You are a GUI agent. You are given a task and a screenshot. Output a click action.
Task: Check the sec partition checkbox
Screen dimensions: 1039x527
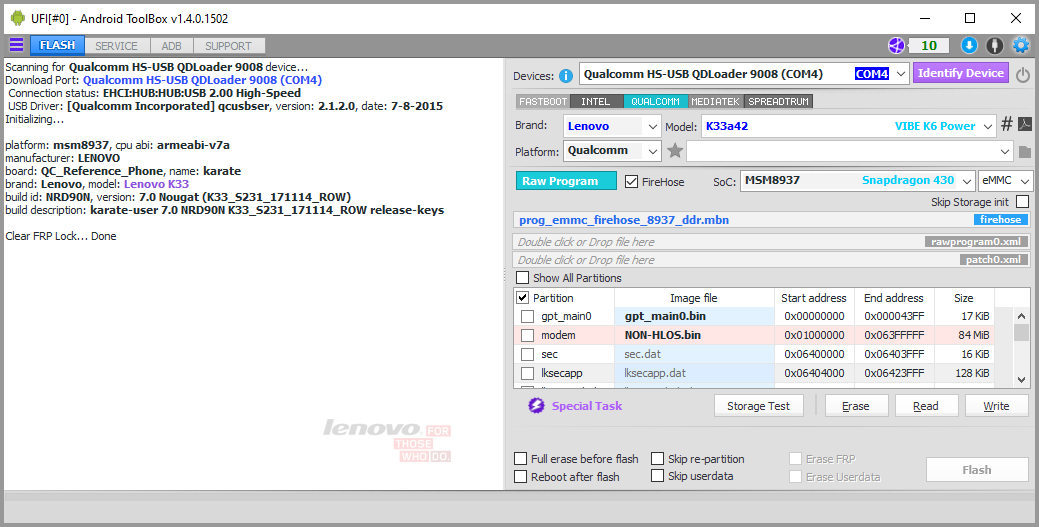pyautogui.click(x=527, y=354)
